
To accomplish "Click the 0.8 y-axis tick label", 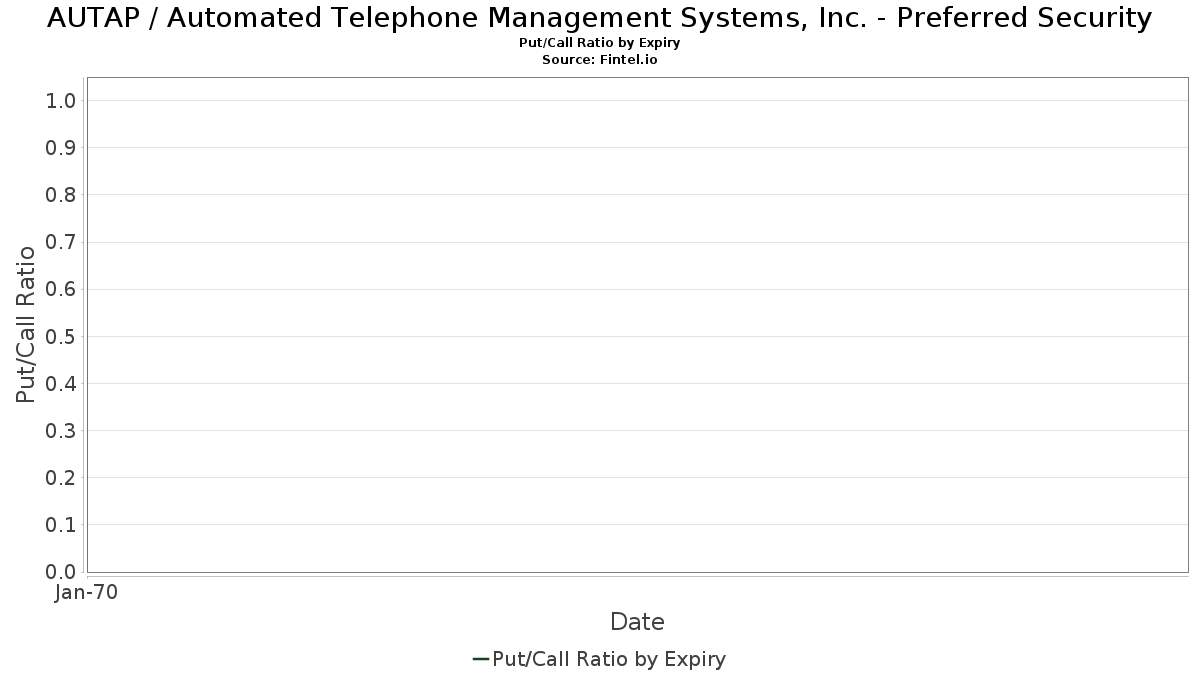I will [61, 195].
